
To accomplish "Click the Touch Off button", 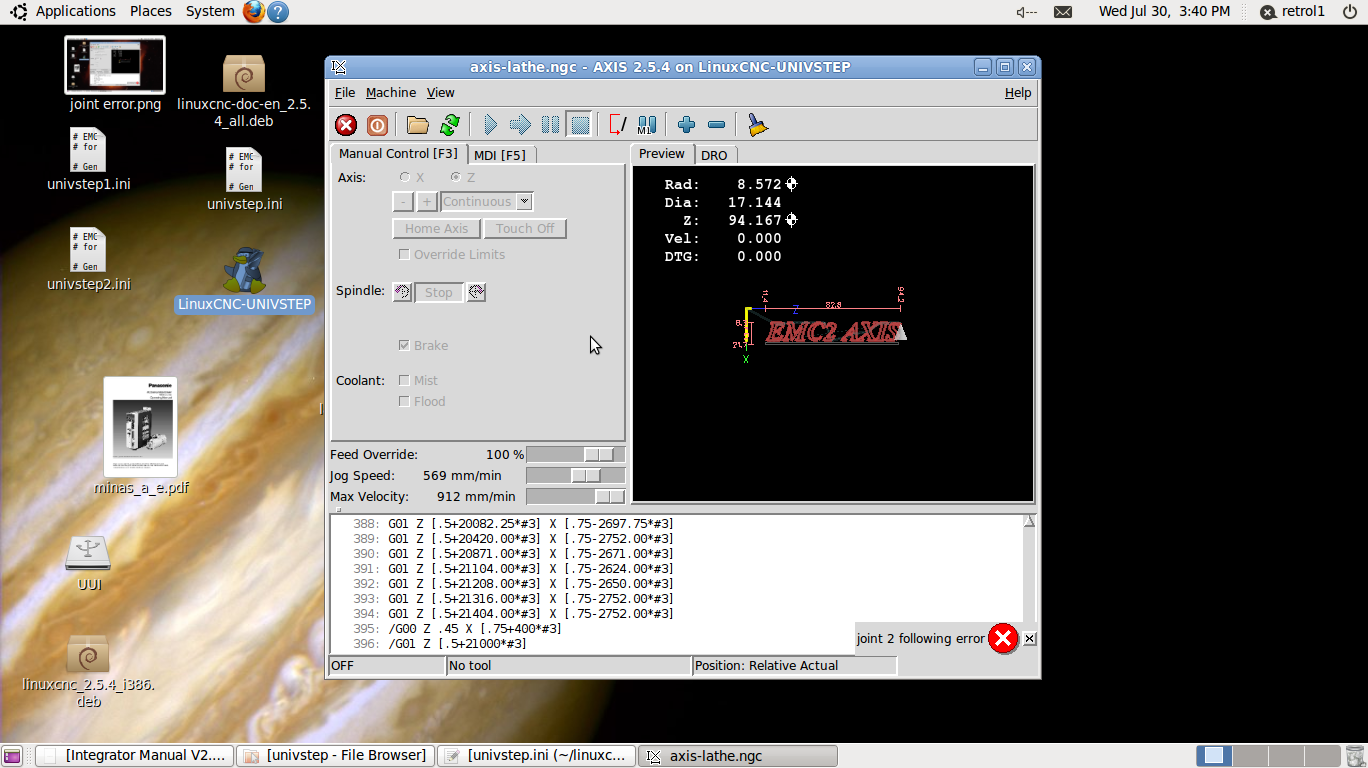I will coord(525,229).
